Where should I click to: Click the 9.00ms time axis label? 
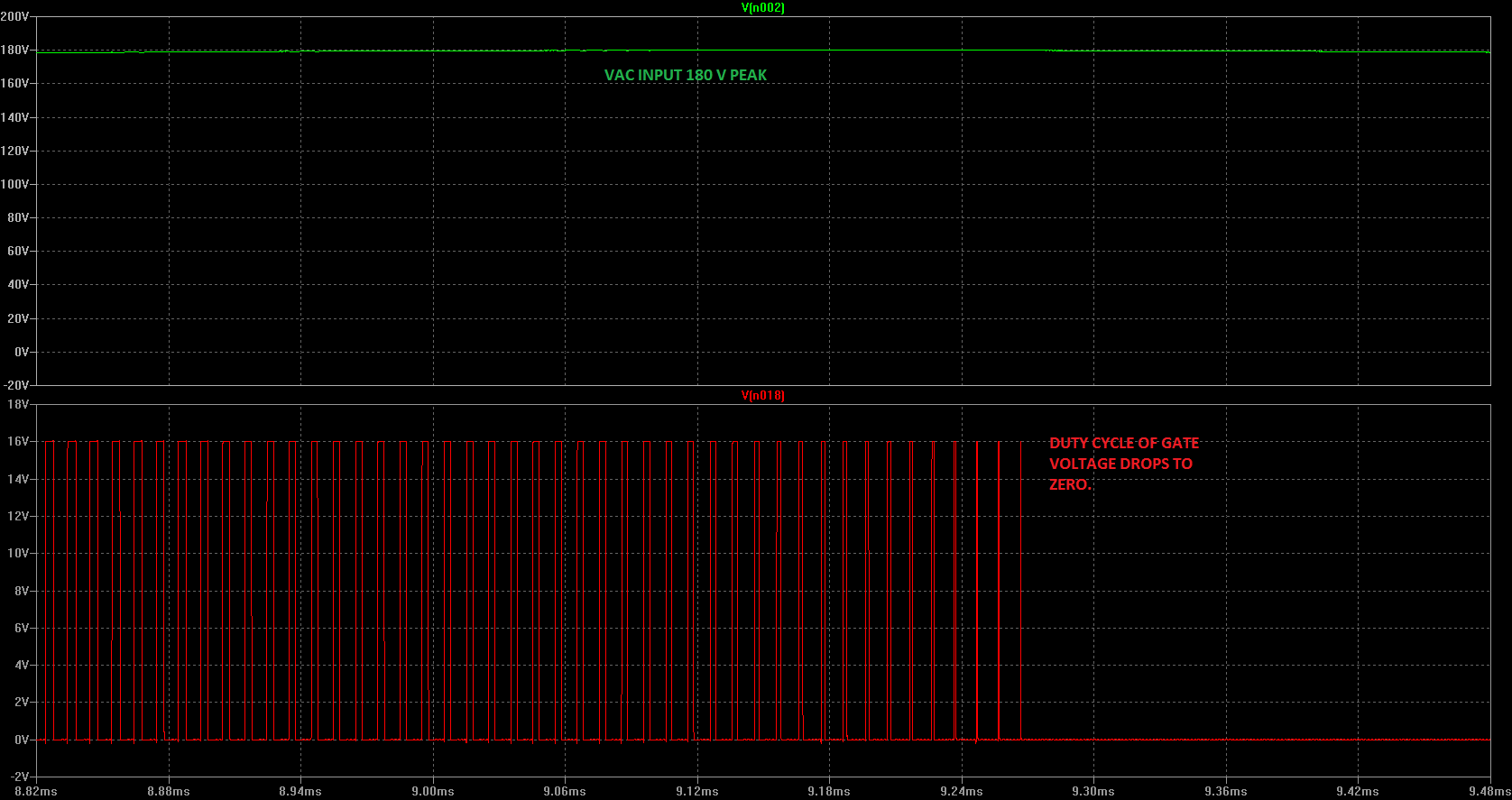pyautogui.click(x=433, y=791)
